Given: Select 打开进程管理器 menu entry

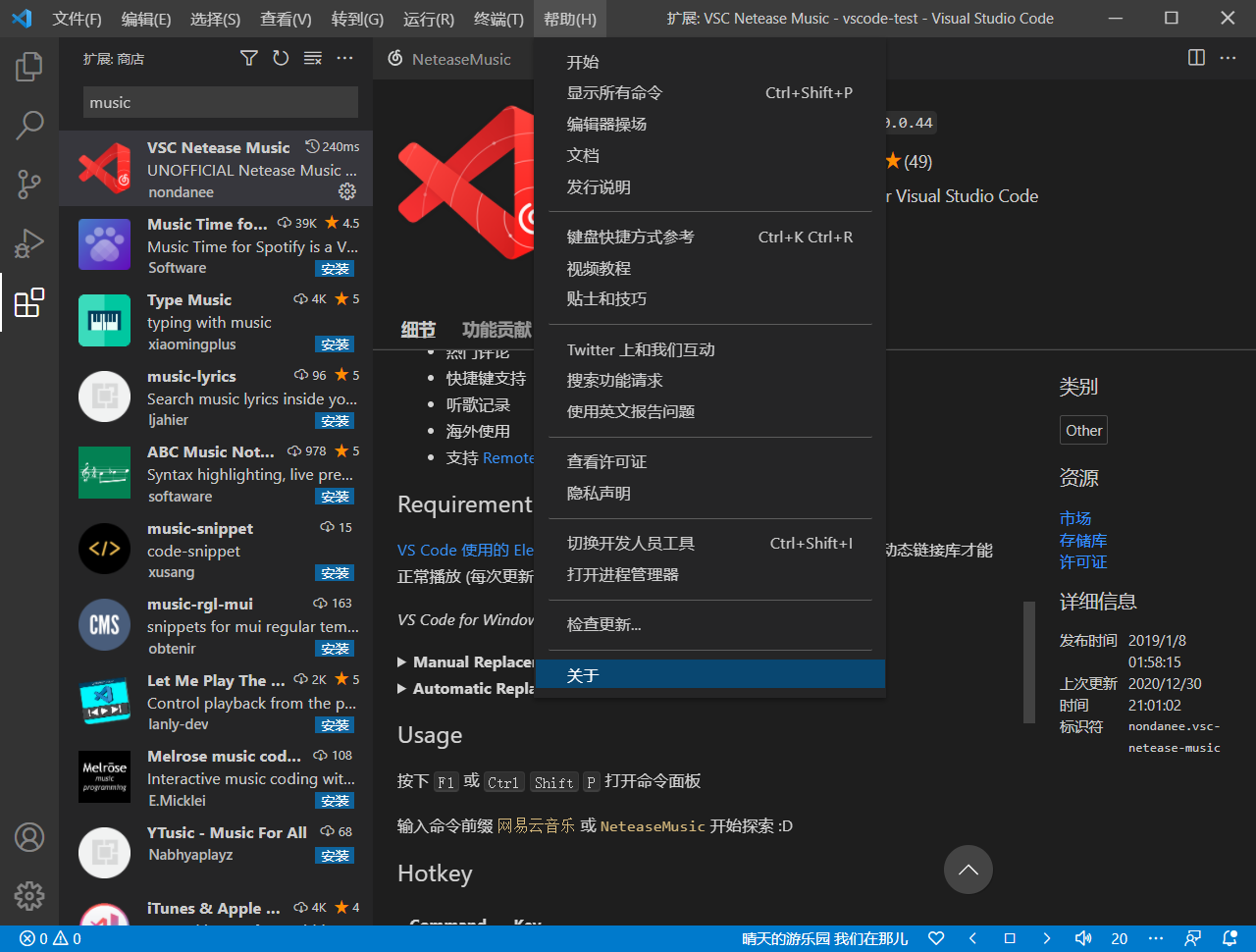Looking at the screenshot, I should pyautogui.click(x=710, y=575).
